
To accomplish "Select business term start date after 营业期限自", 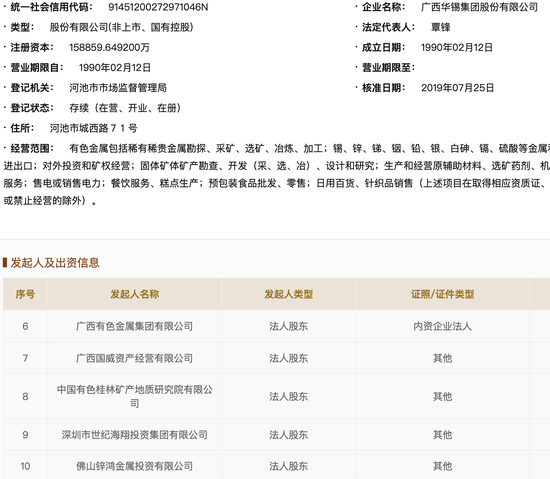I will (115, 68).
